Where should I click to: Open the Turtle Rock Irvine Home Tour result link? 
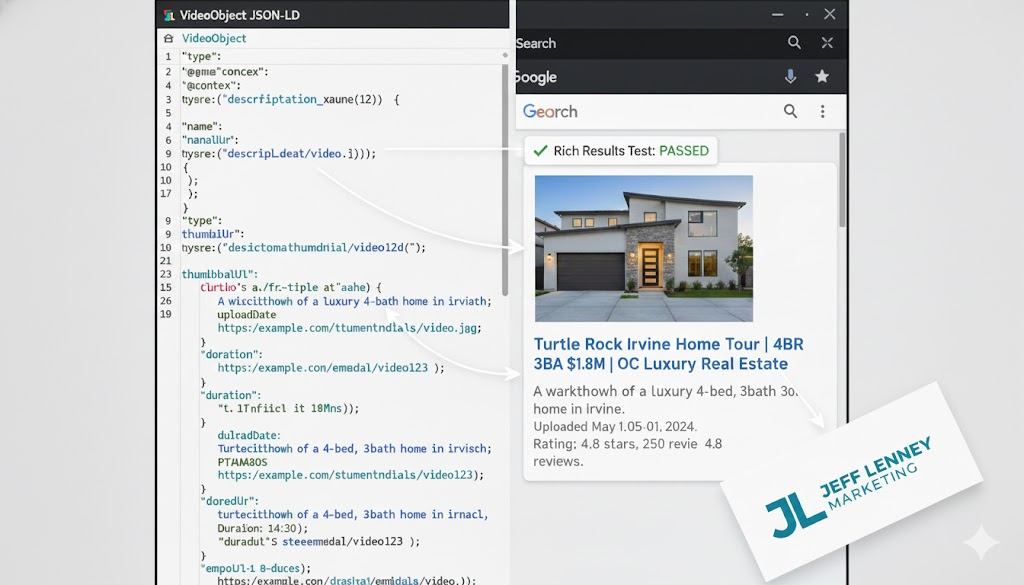pyautogui.click(x=670, y=354)
